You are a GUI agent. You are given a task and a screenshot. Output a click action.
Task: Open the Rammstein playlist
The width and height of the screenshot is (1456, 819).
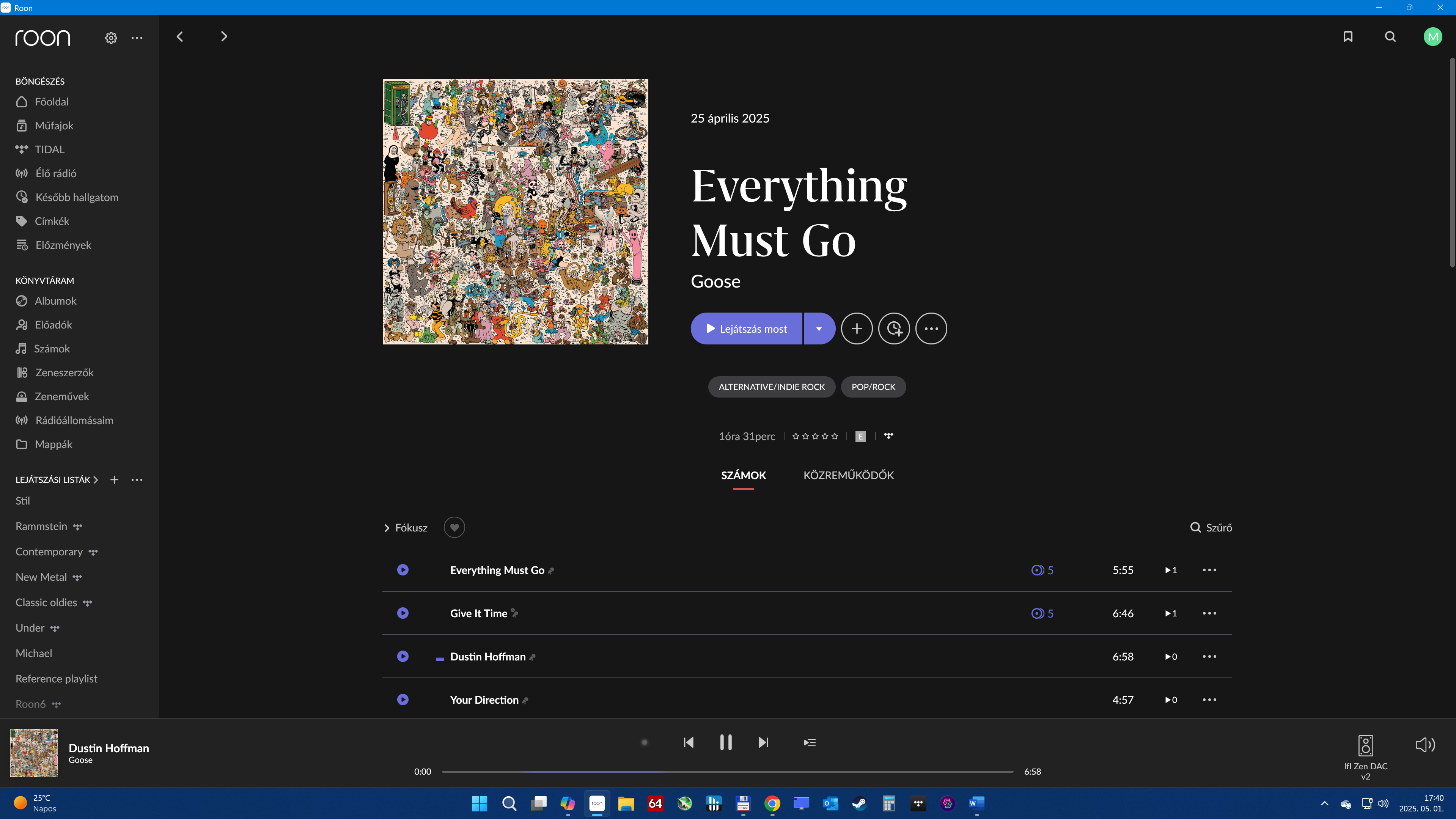41,526
